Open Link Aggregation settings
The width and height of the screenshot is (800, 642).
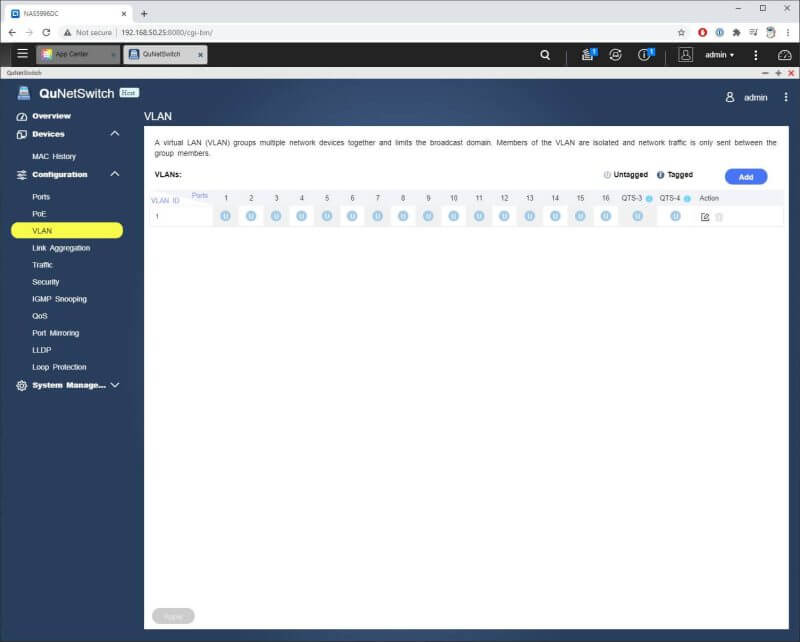(61, 248)
